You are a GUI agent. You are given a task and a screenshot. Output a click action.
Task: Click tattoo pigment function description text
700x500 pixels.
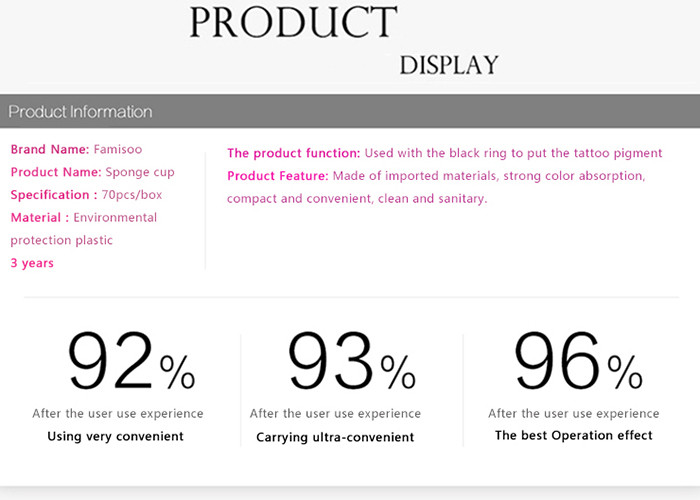tap(513, 153)
